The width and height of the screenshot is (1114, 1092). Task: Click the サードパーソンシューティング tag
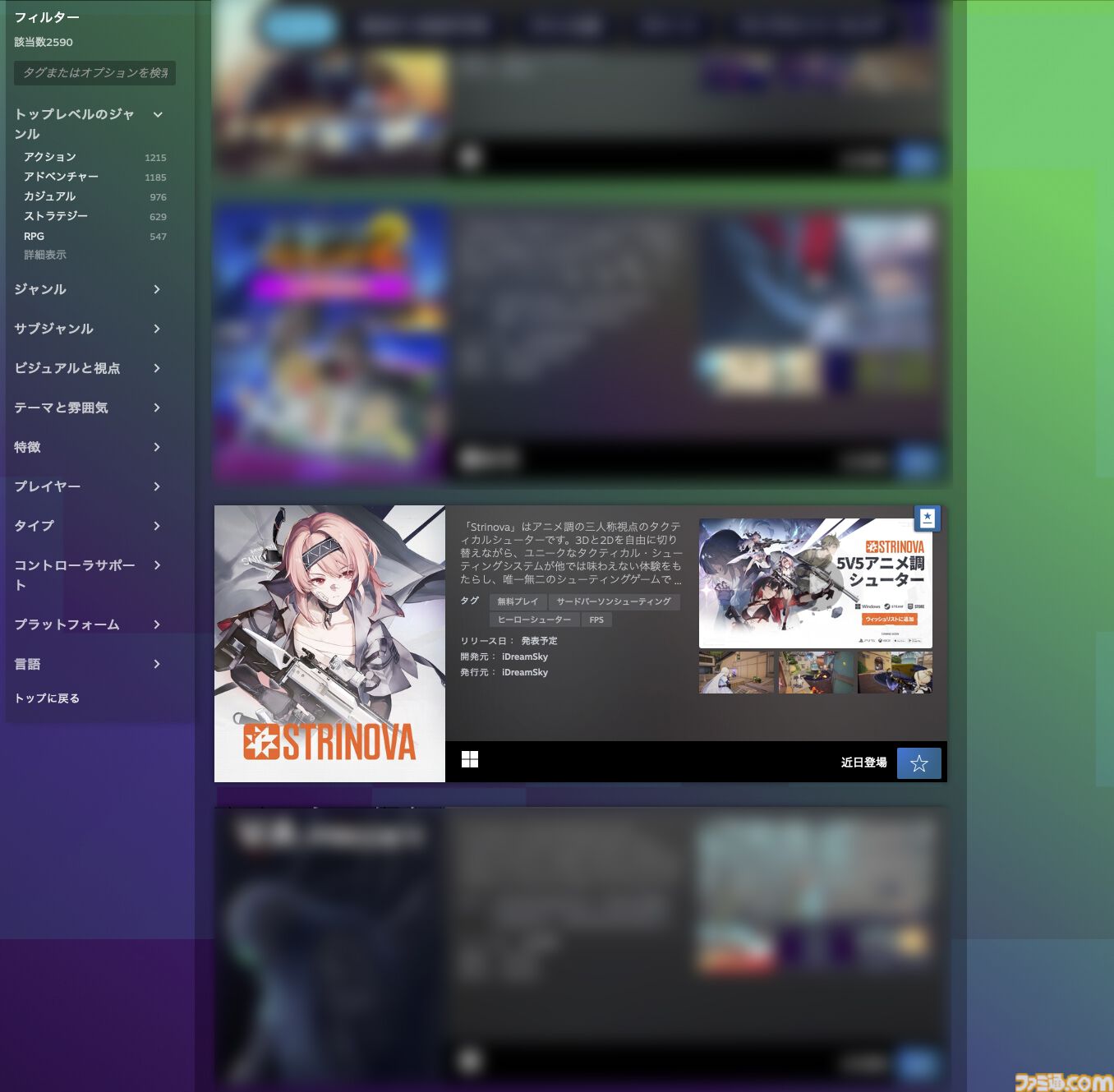(x=614, y=601)
